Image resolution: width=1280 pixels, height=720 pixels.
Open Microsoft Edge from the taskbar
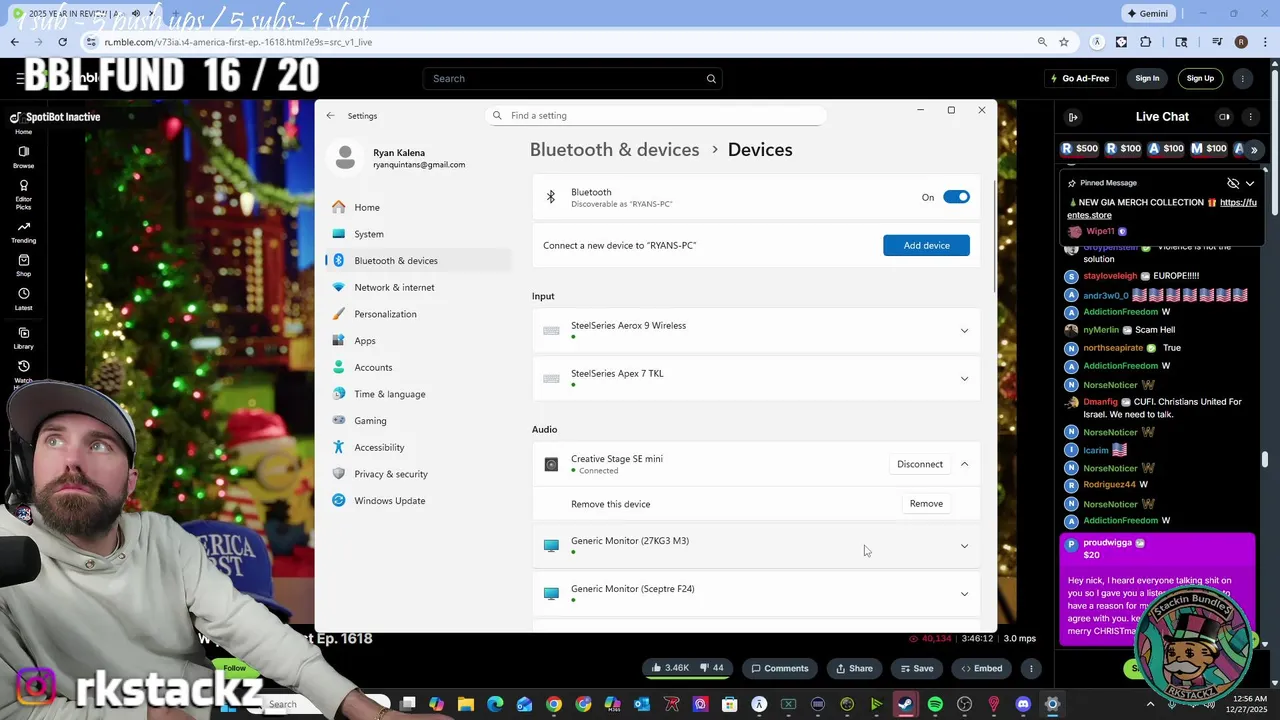495,704
